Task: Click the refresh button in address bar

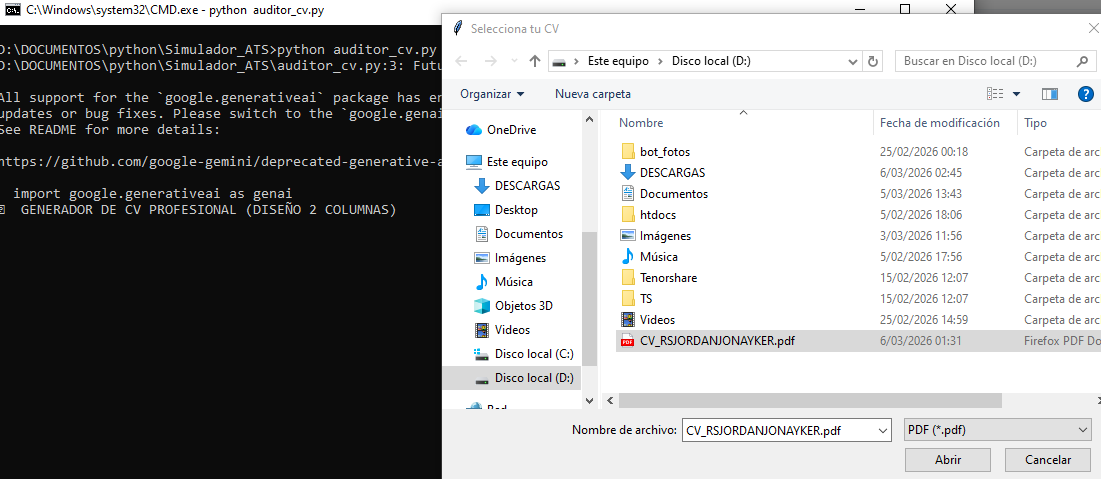Action: click(874, 61)
